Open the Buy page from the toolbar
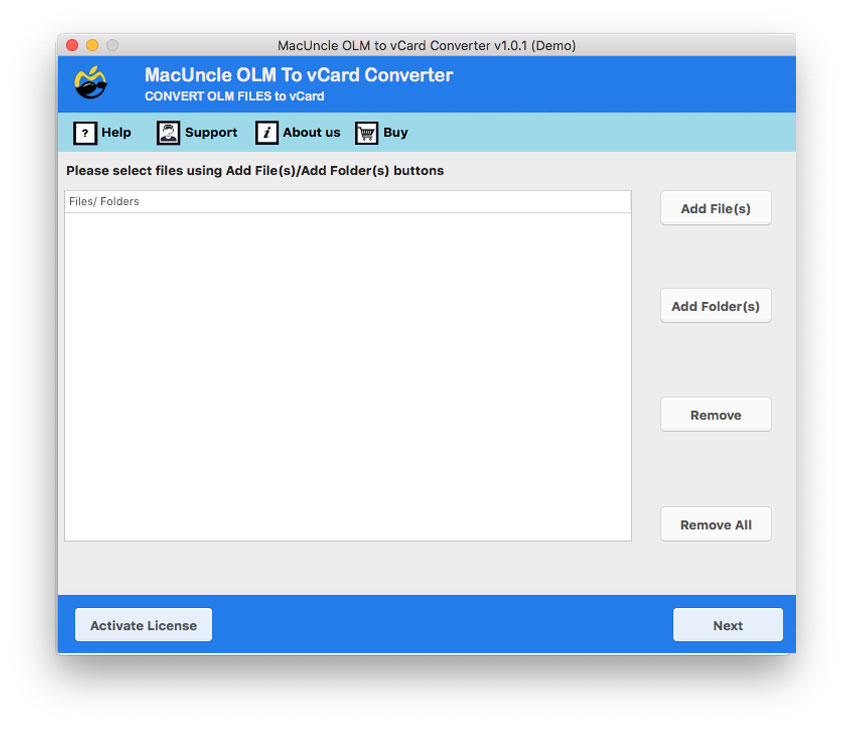This screenshot has width=846, height=729. pos(393,132)
